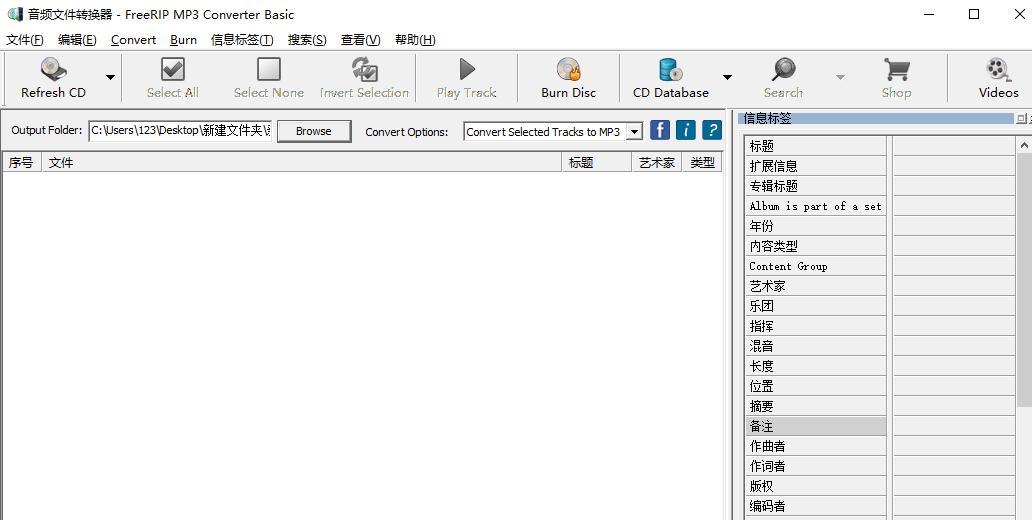The height and width of the screenshot is (520, 1032).
Task: Click the value cell next to 标题
Action: click(x=954, y=146)
